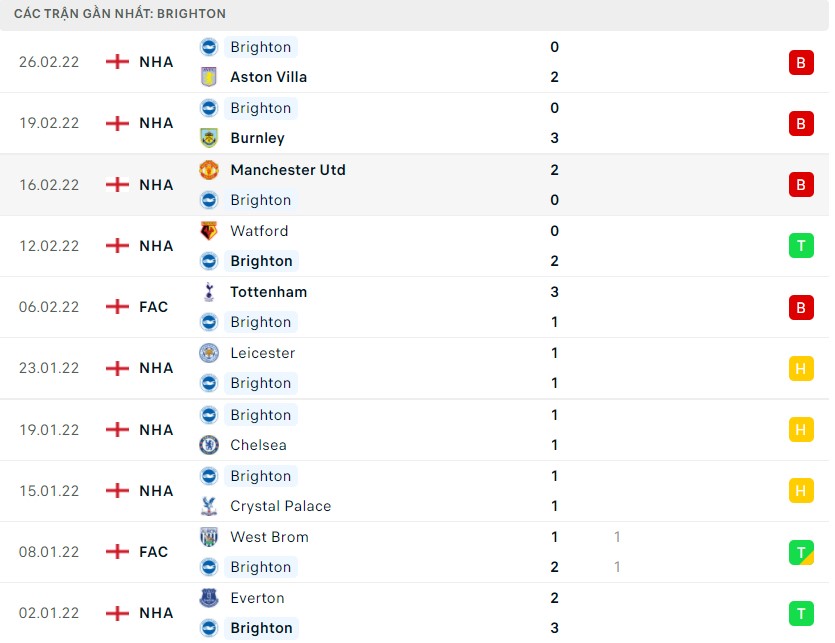Viewport: 835px width, 643px height.
Task: Open the Tottenham team name link
Action: click(x=268, y=292)
